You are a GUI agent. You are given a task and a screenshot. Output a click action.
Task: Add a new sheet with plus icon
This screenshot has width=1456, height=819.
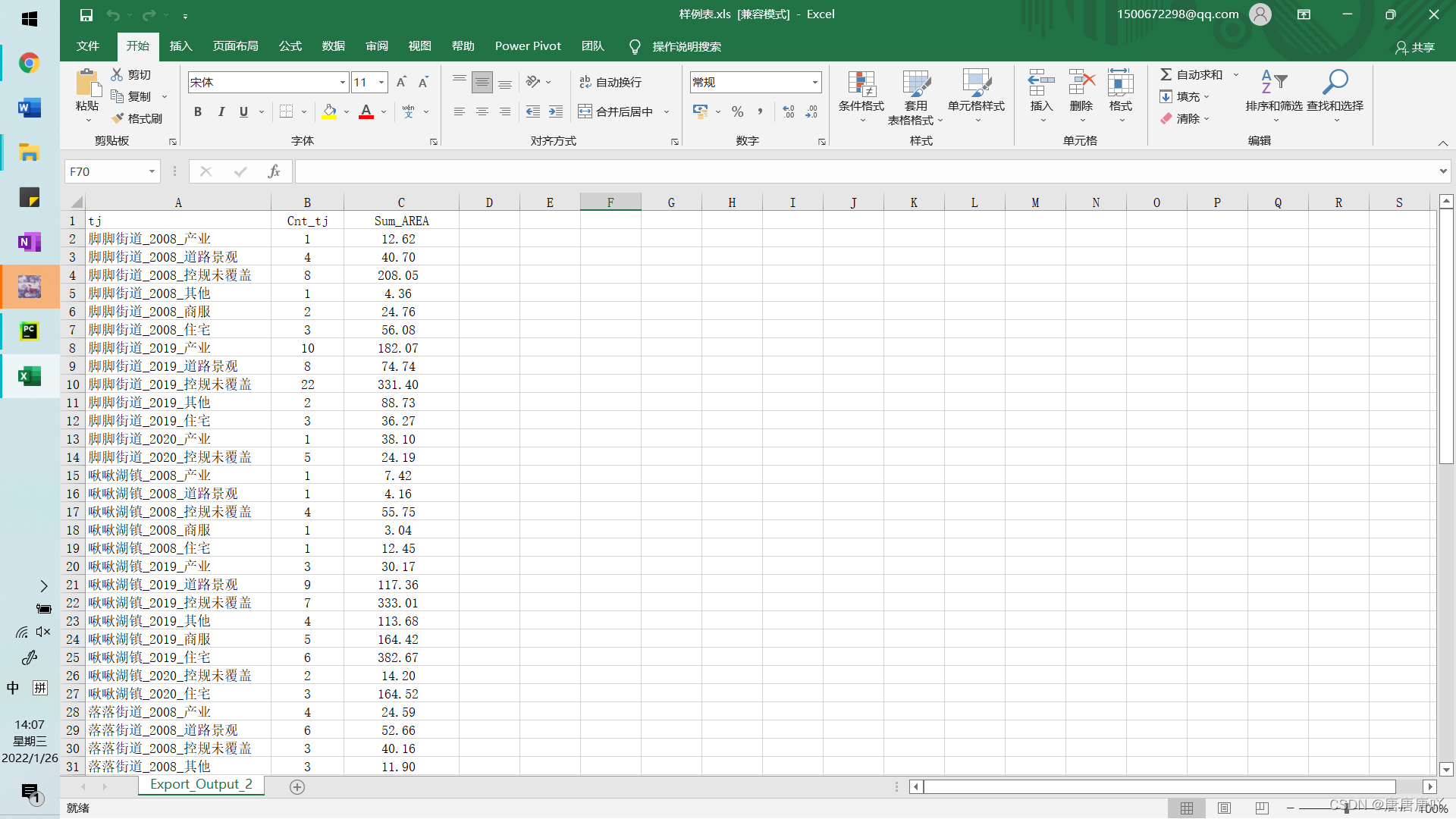(x=297, y=787)
